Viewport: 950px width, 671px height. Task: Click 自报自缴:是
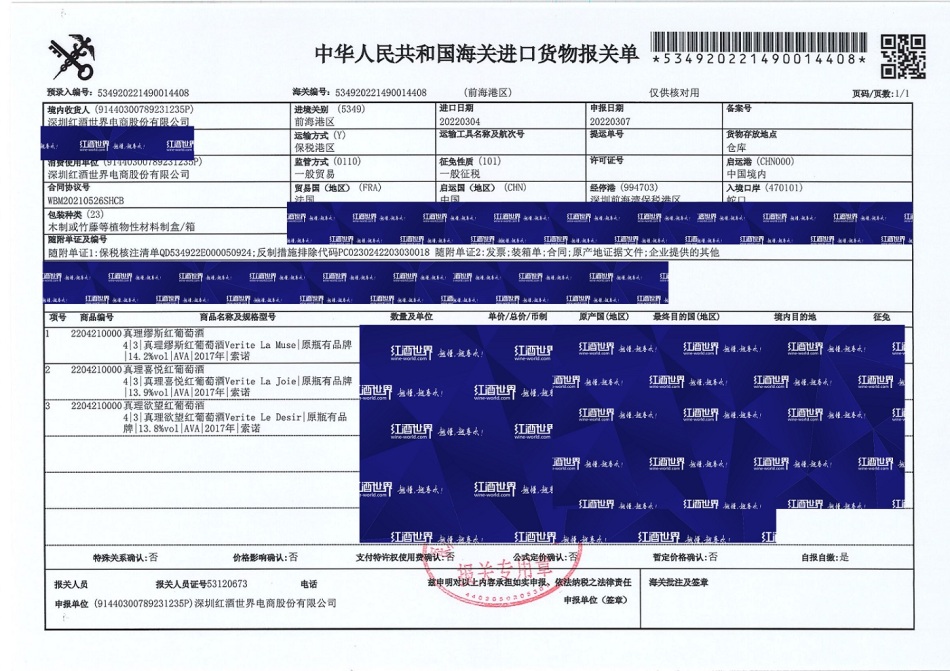tap(825, 557)
